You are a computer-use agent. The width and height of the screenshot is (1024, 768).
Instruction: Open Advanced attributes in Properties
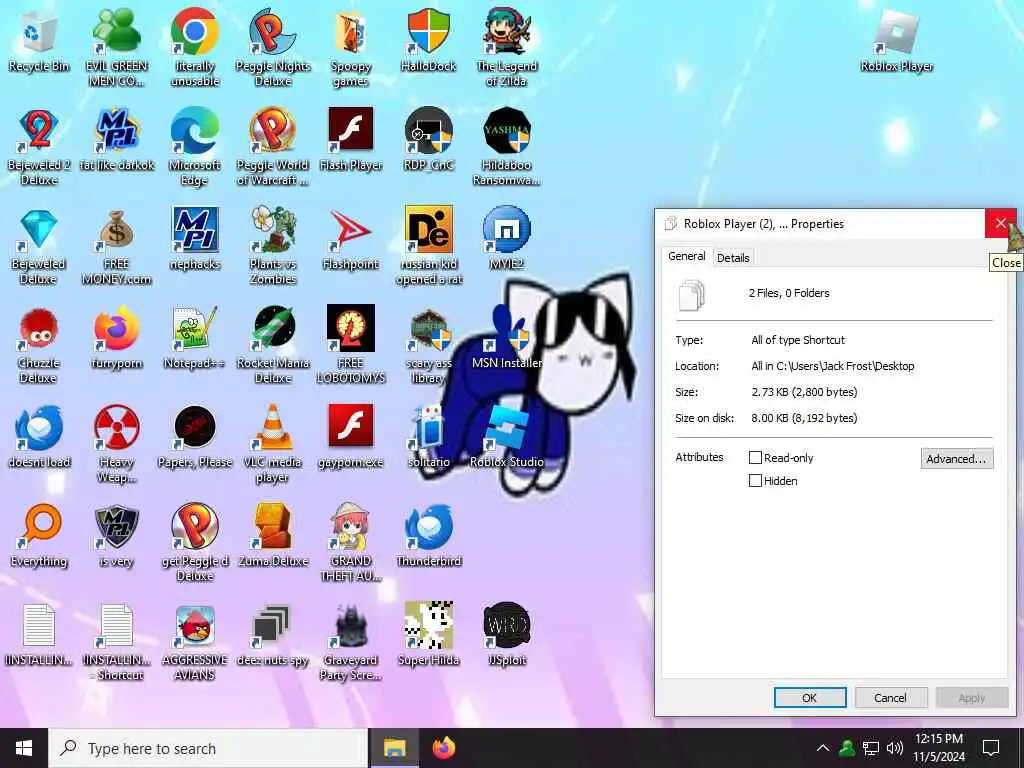click(x=957, y=458)
